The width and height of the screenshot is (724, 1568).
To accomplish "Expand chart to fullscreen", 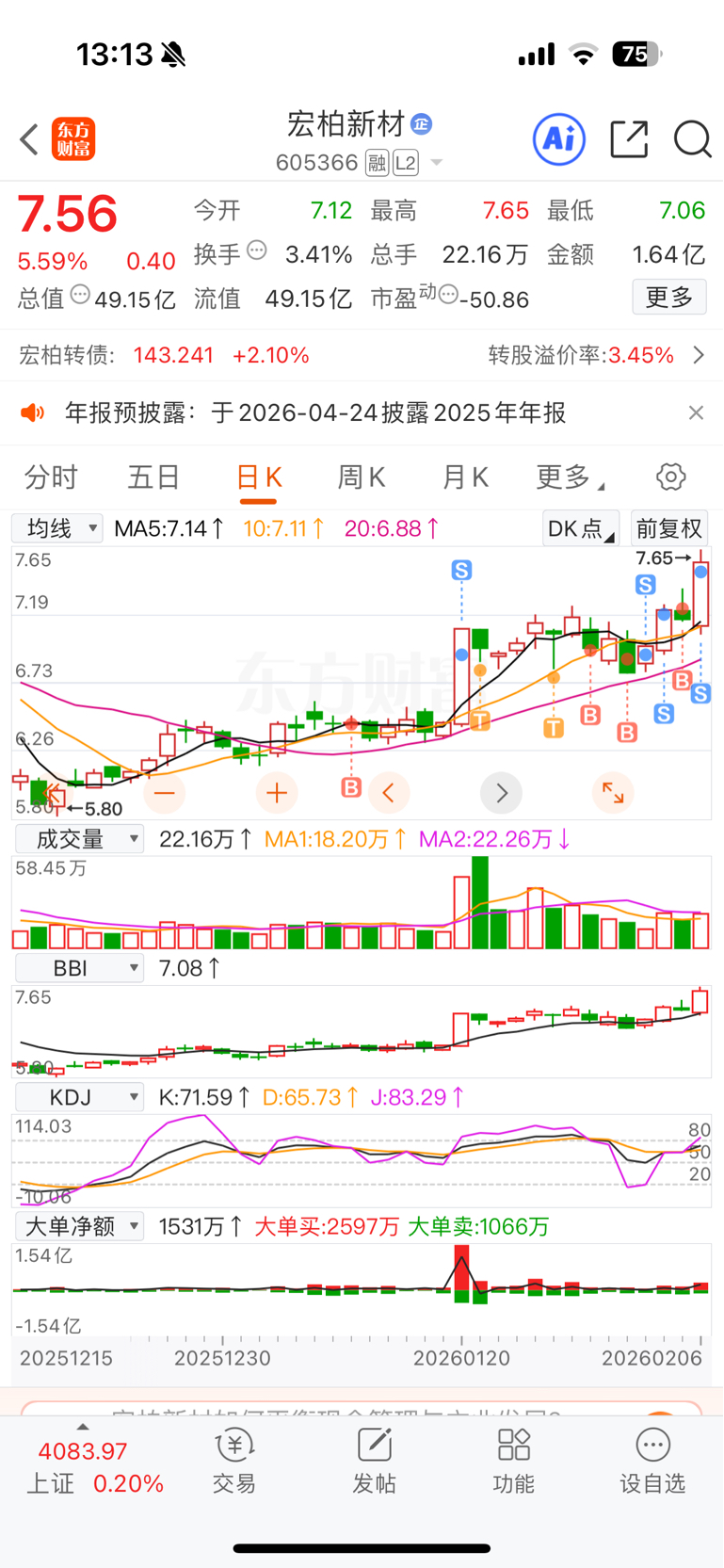I will [x=613, y=793].
